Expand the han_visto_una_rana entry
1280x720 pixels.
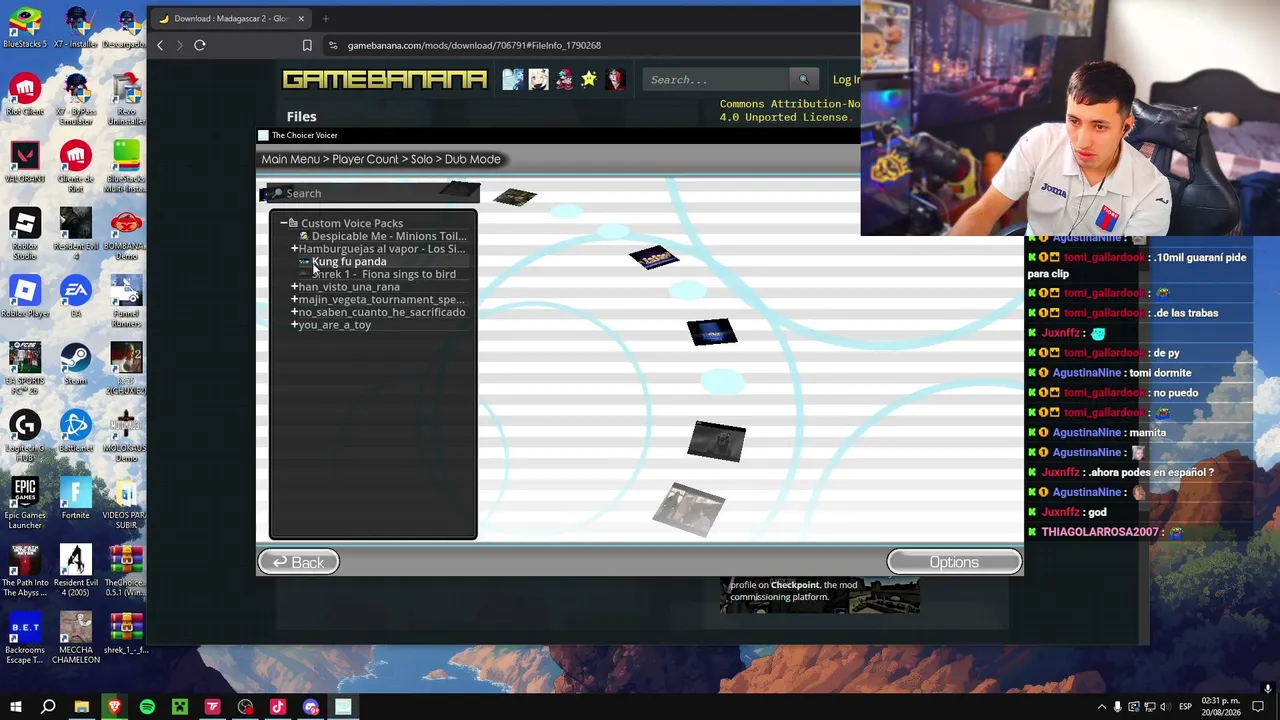(294, 287)
